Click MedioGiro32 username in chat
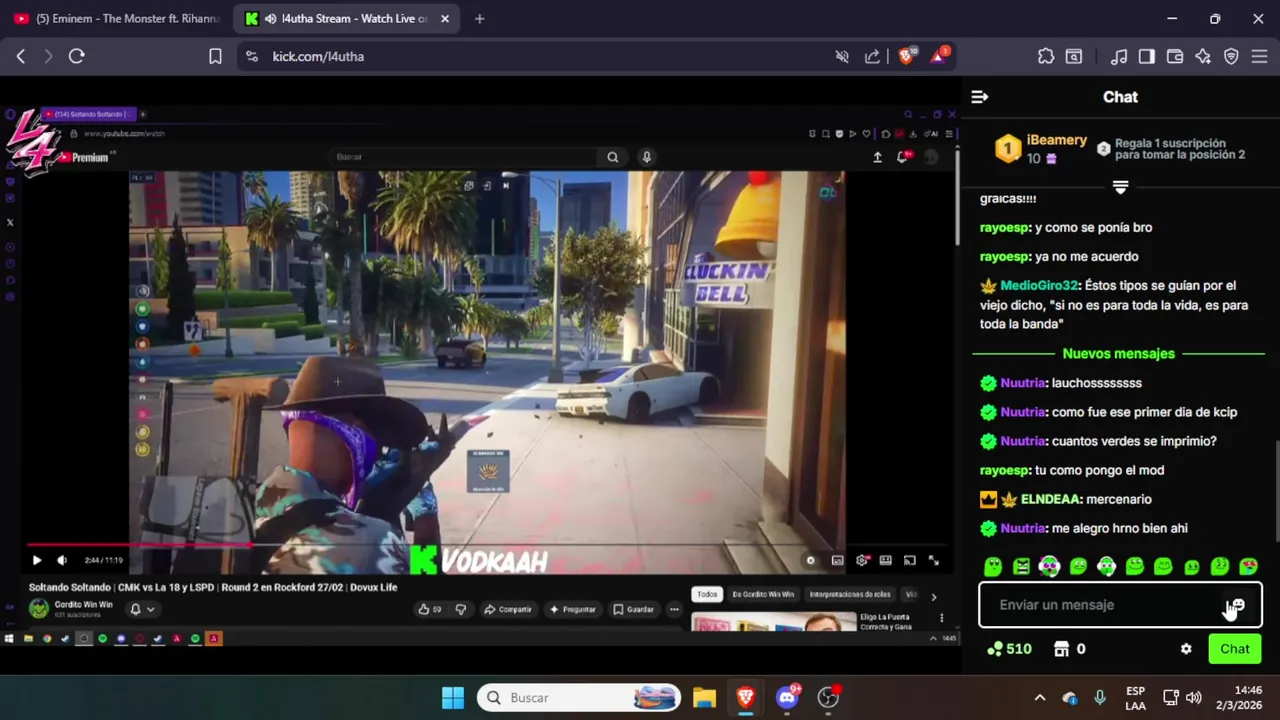This screenshot has width=1280, height=720. [x=1039, y=285]
